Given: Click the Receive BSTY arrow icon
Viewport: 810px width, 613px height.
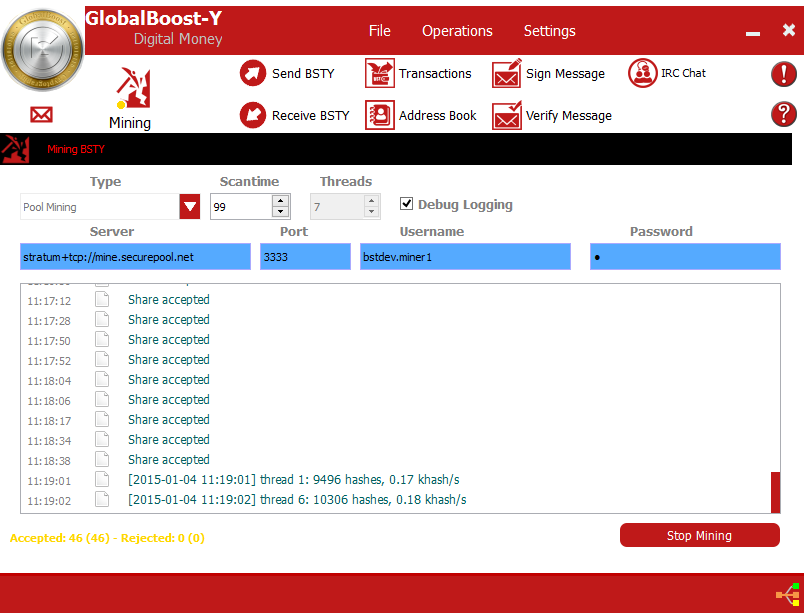Looking at the screenshot, I should click(x=253, y=115).
